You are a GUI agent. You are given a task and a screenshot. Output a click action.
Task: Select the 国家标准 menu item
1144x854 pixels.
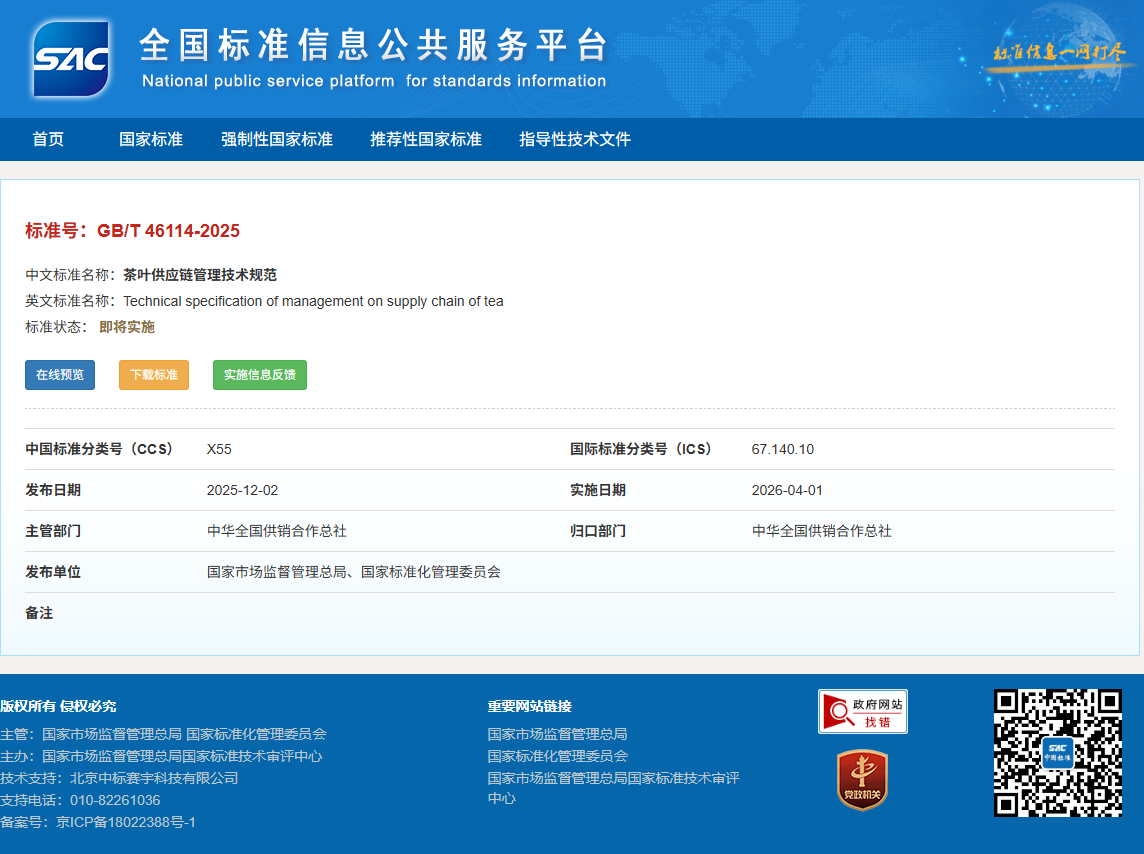click(151, 140)
